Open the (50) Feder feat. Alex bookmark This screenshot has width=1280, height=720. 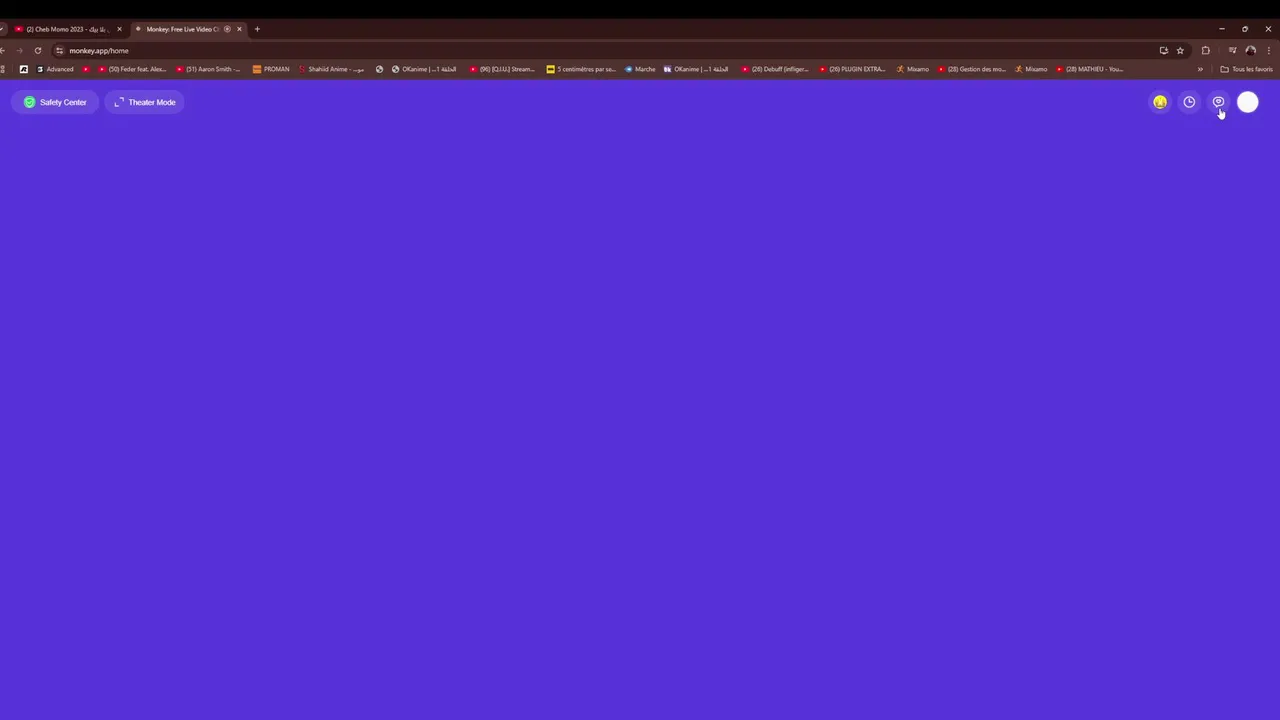(132, 69)
